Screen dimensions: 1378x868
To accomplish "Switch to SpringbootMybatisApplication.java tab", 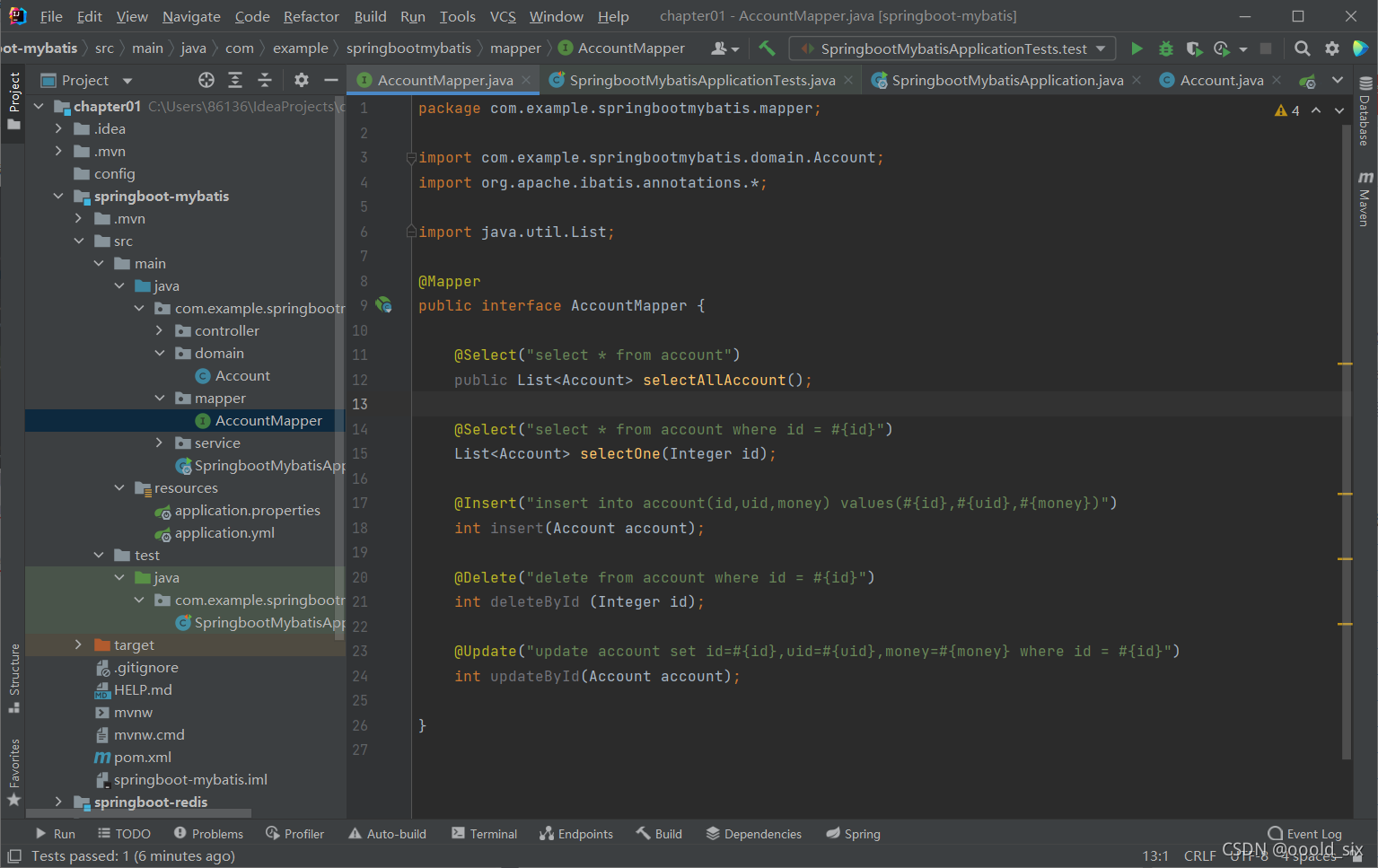I will click(1007, 80).
